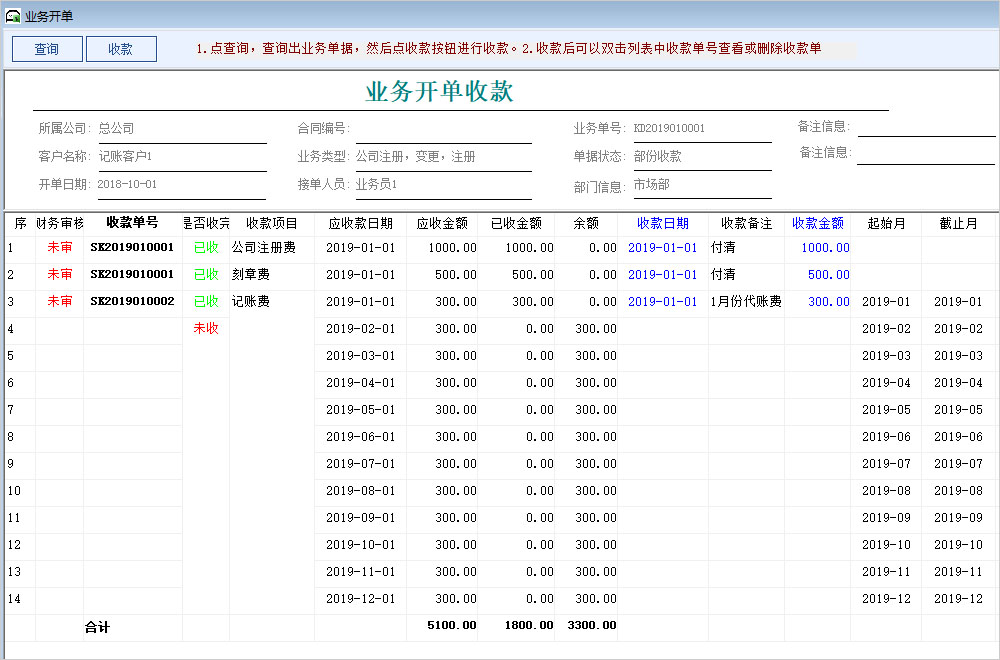Select the 2019-12-01 due date cell
1000x660 pixels.
[x=360, y=598]
